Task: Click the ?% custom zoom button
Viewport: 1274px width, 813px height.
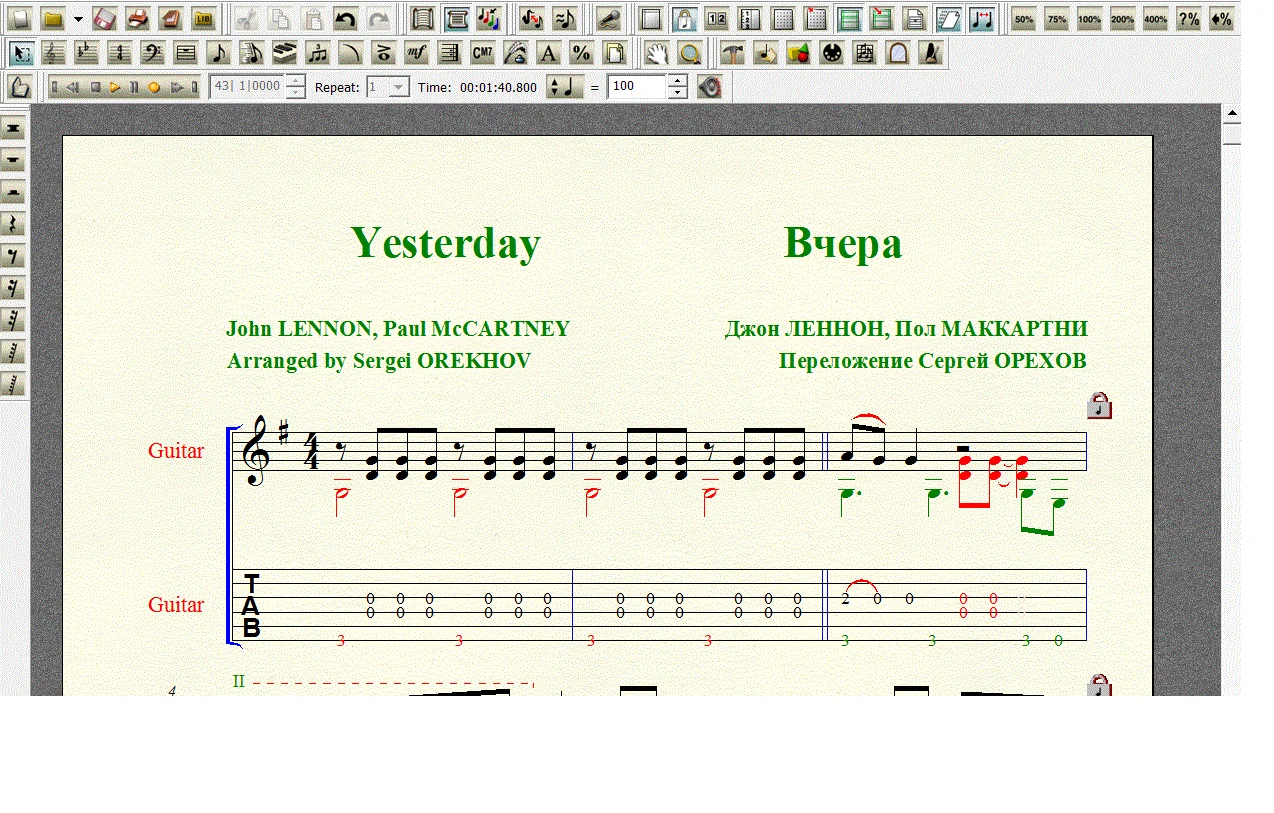Action: 1189,18
